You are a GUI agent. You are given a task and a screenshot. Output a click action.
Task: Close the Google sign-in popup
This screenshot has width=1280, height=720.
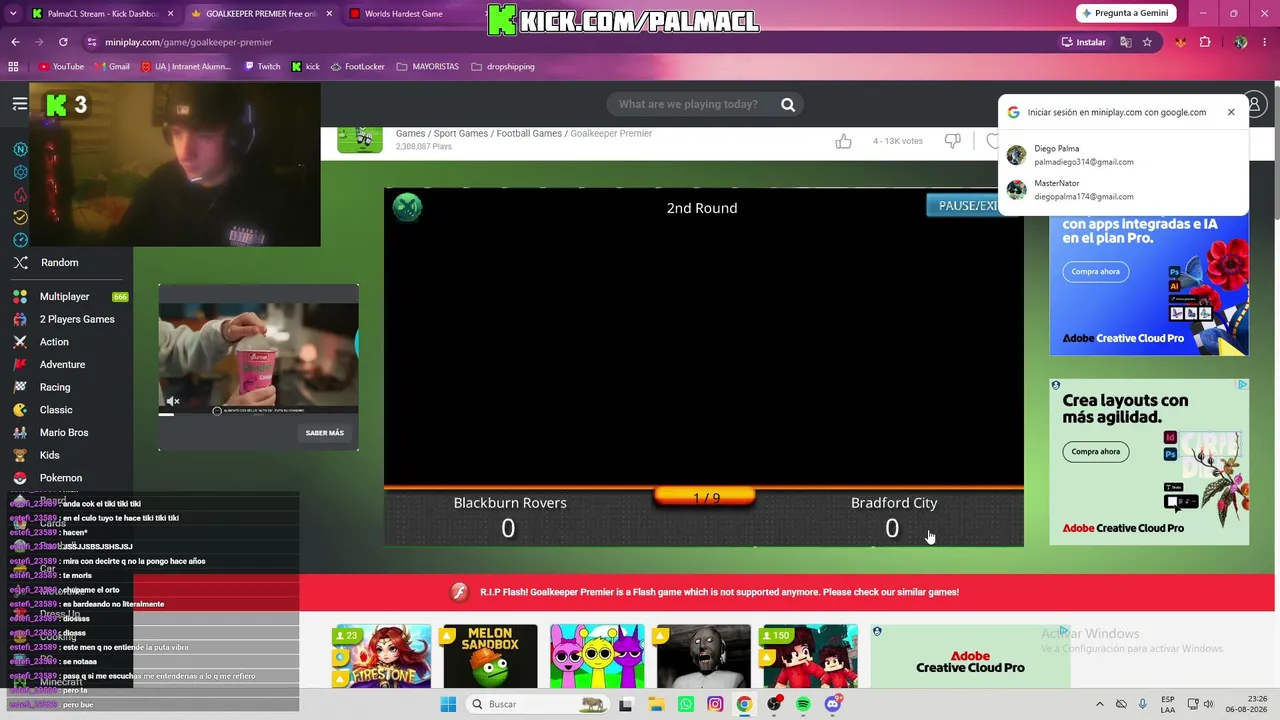(x=1231, y=112)
